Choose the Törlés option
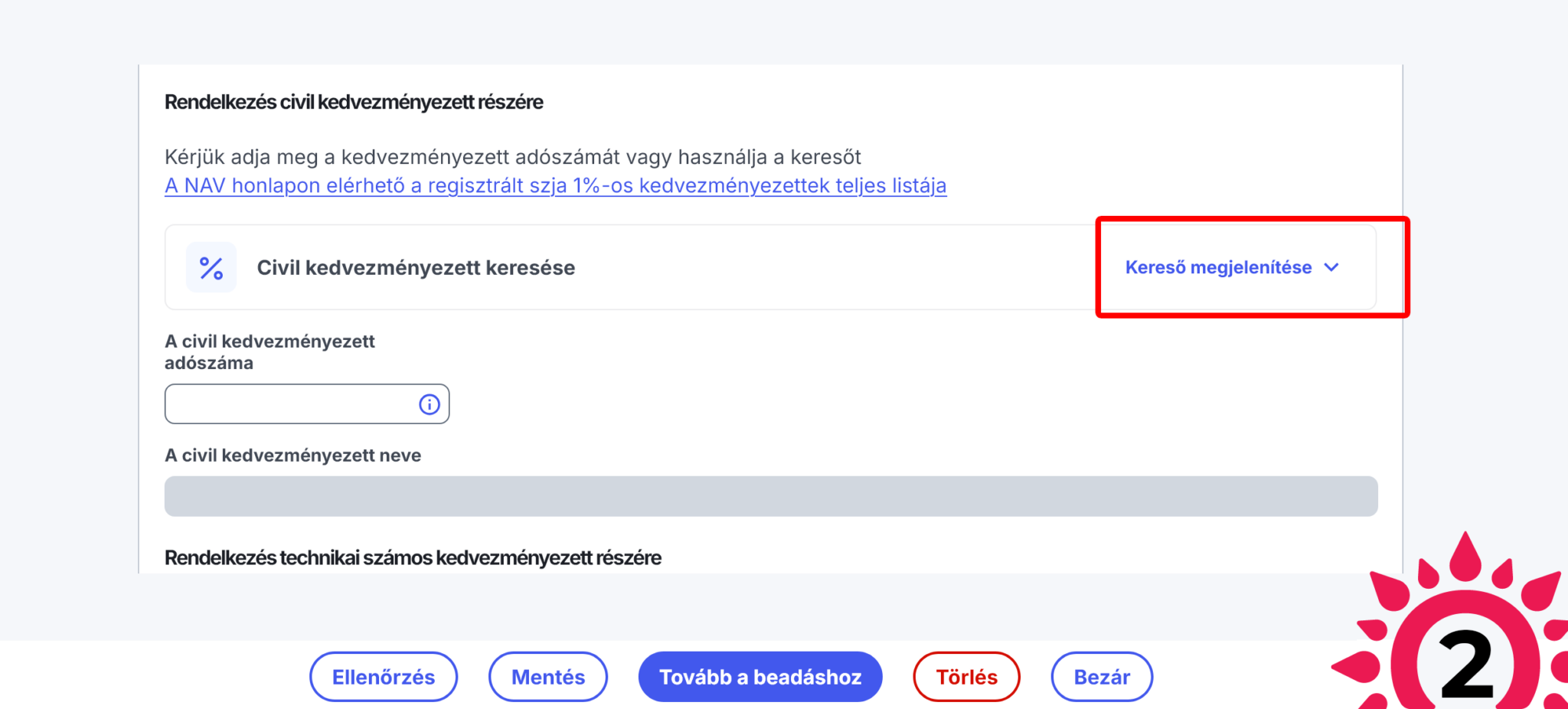Image resolution: width=1568 pixels, height=709 pixels. tap(966, 676)
